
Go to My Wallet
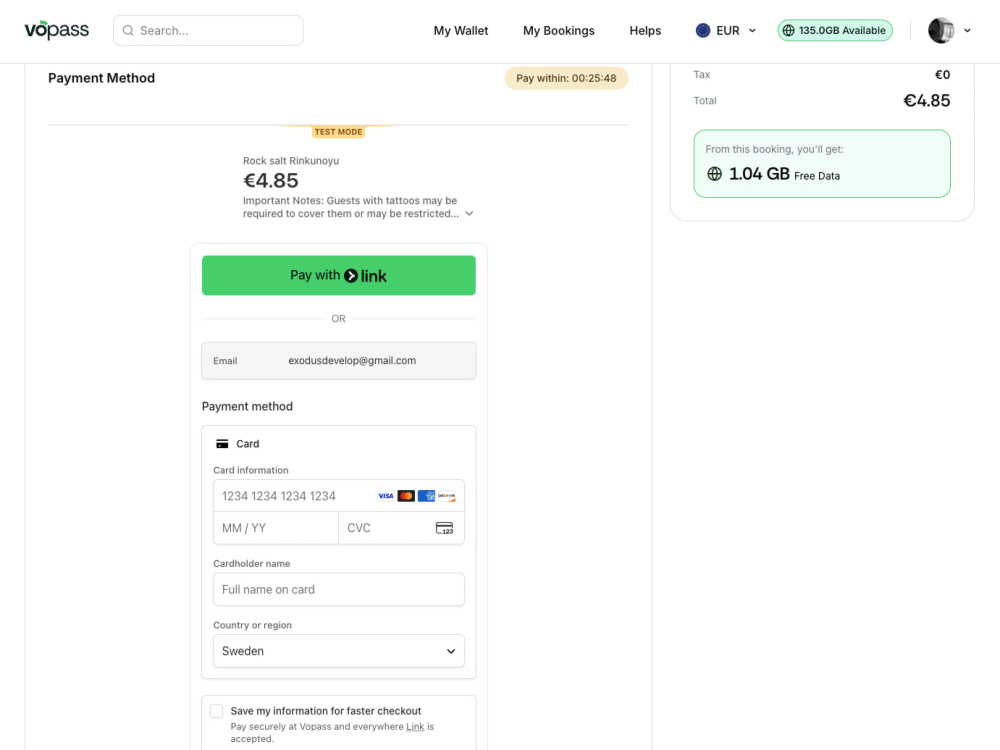point(460,31)
